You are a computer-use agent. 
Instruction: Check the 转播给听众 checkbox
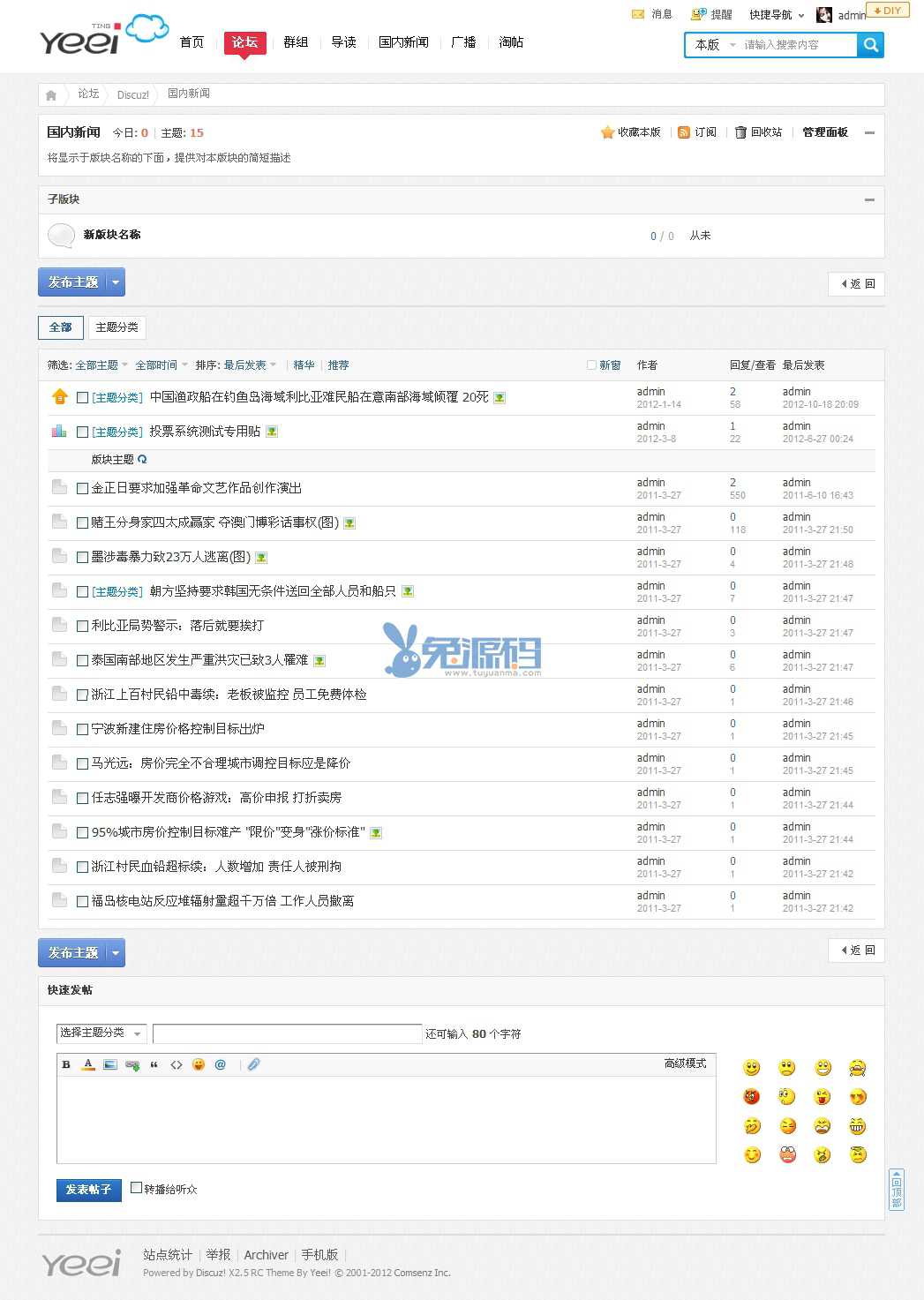coord(136,1188)
